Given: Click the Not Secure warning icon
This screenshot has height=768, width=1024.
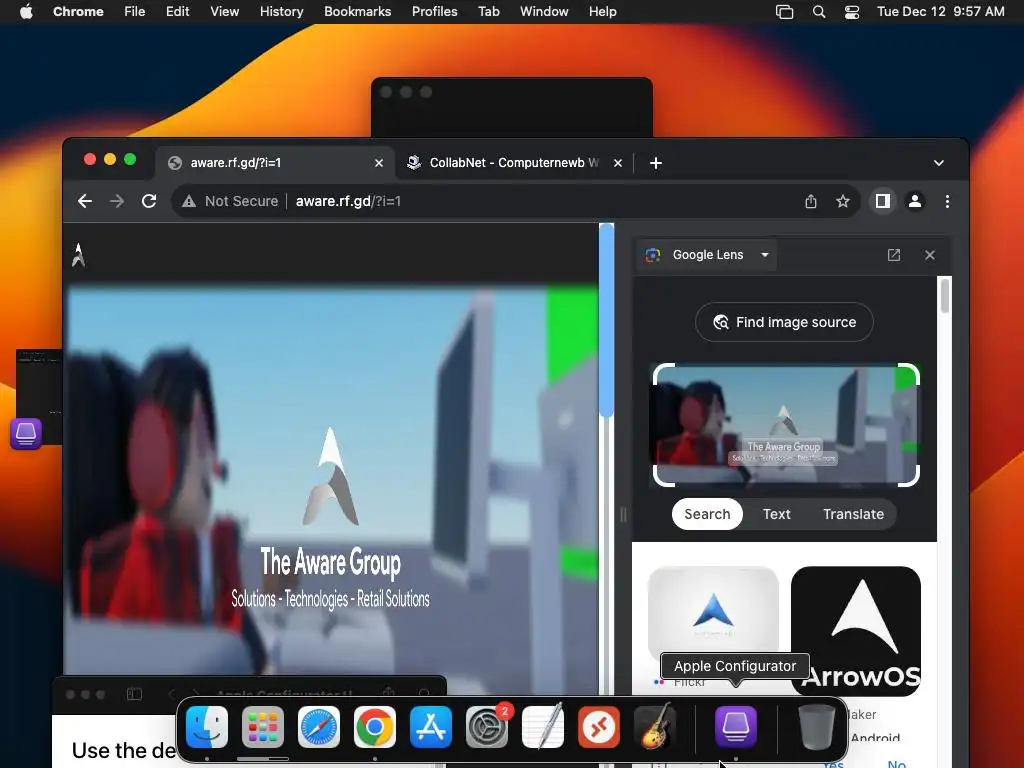Looking at the screenshot, I should (x=189, y=201).
